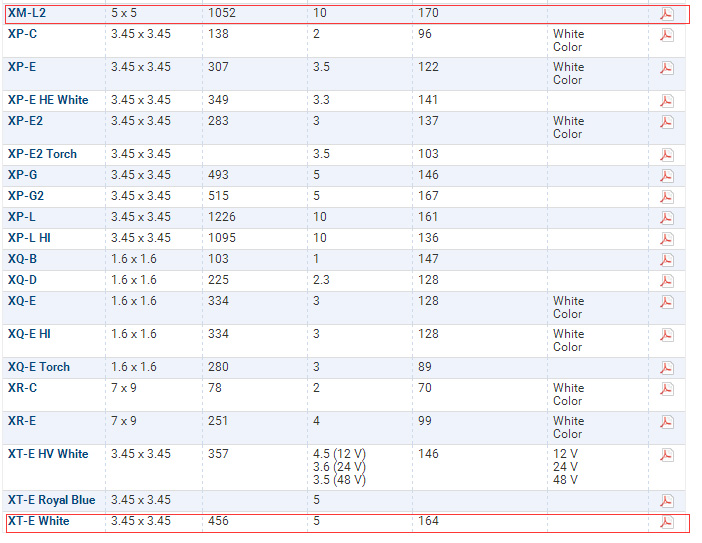
Task: Open the XR-E row PDF icon
Action: tap(666, 422)
